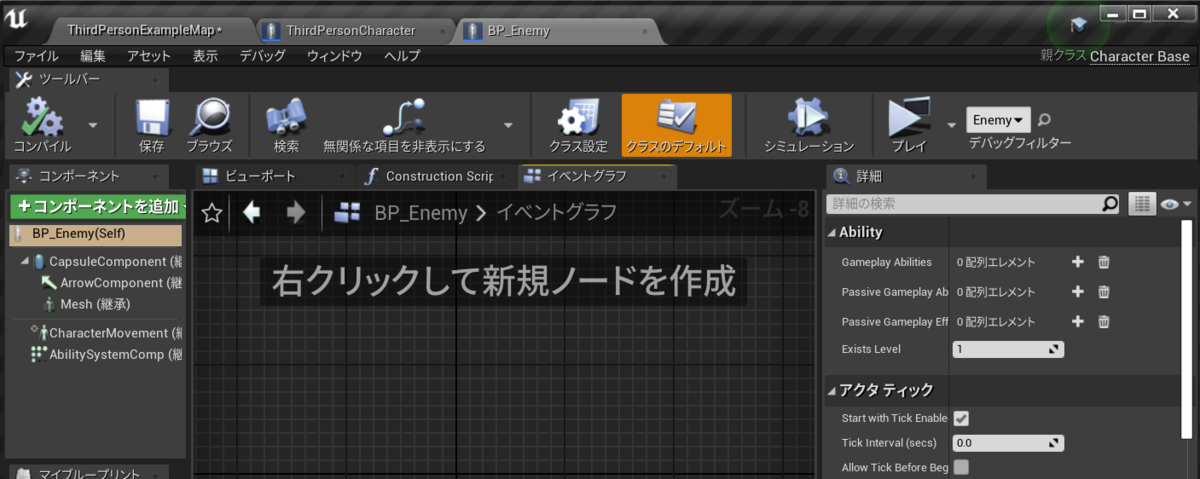Switch to ThirdPersonCharacter tab
The image size is (1200, 479).
(x=350, y=30)
